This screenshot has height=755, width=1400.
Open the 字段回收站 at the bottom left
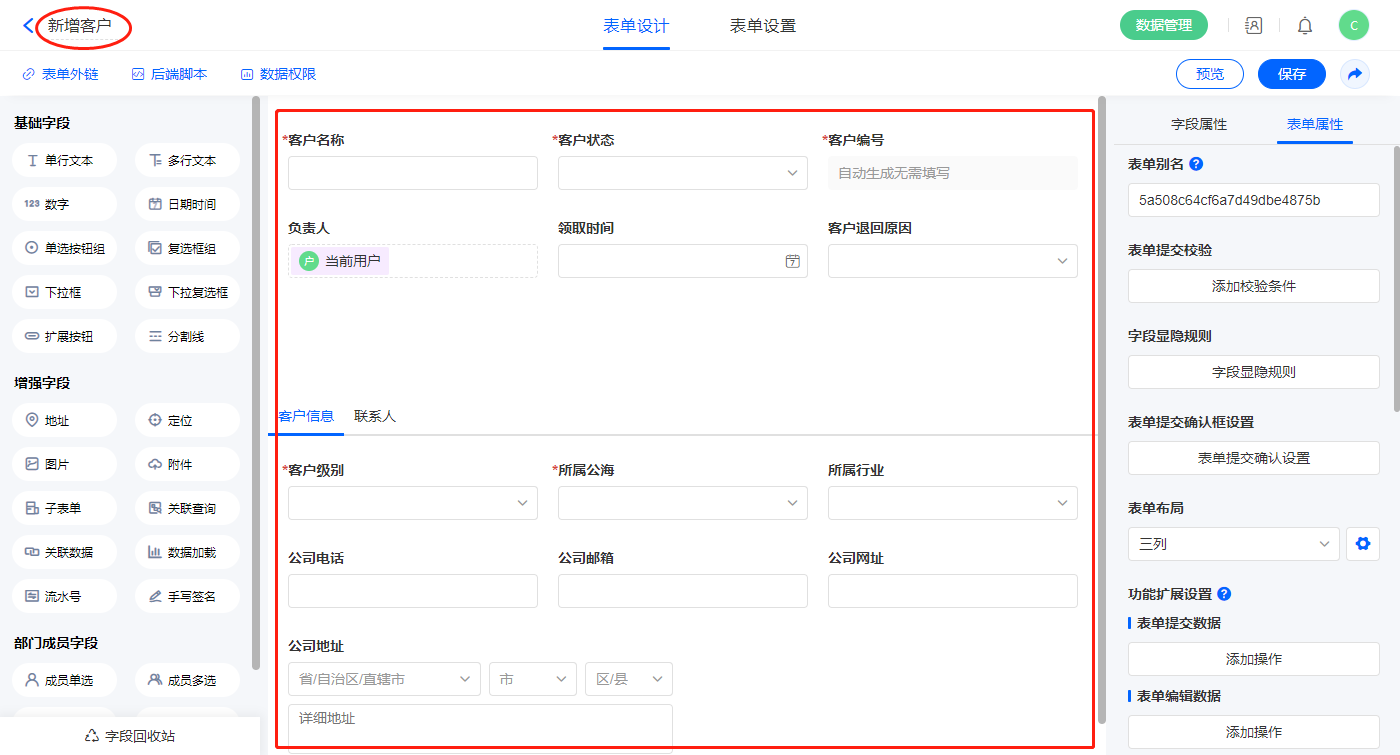pos(130,736)
